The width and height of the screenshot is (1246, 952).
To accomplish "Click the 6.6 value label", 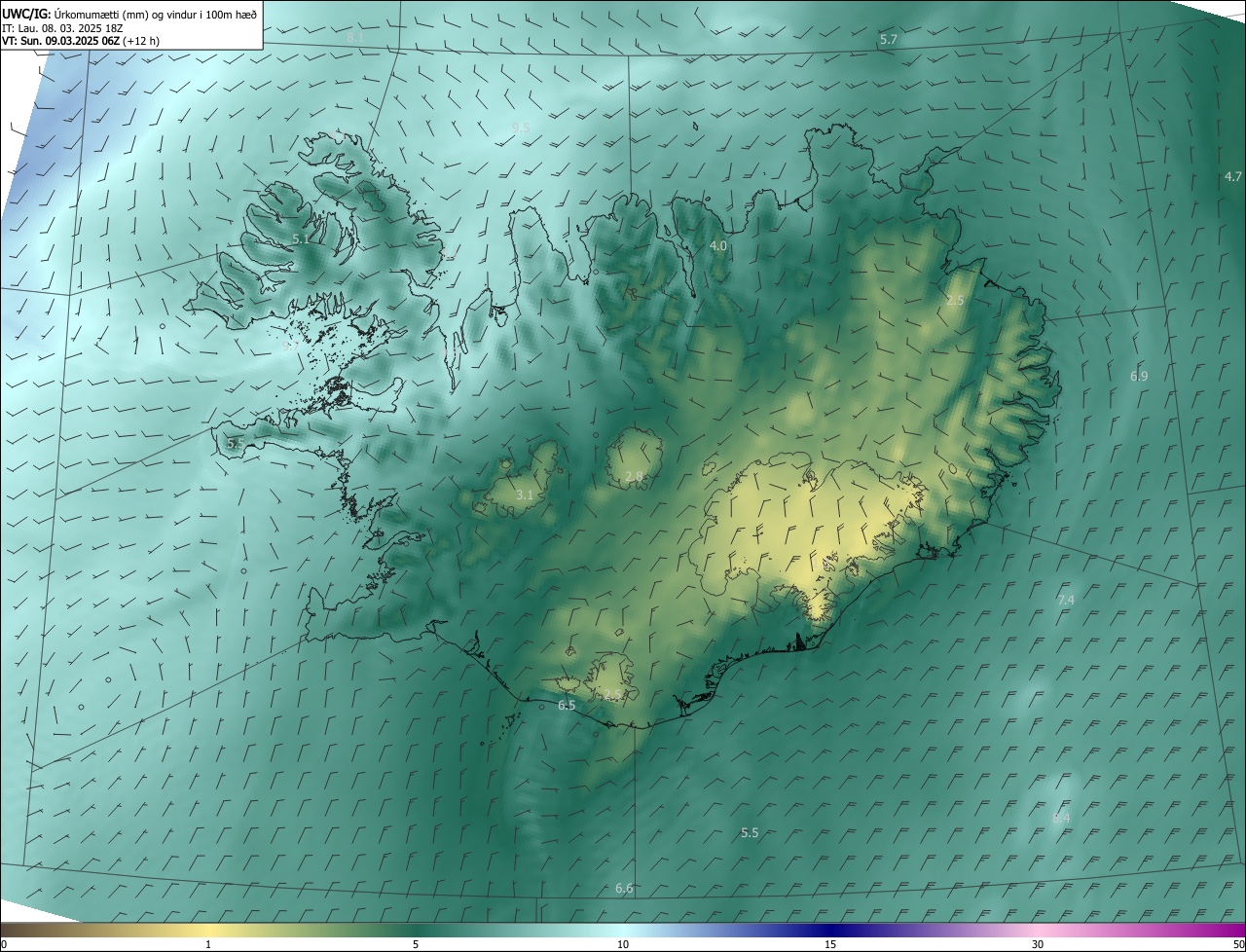I will click(624, 888).
